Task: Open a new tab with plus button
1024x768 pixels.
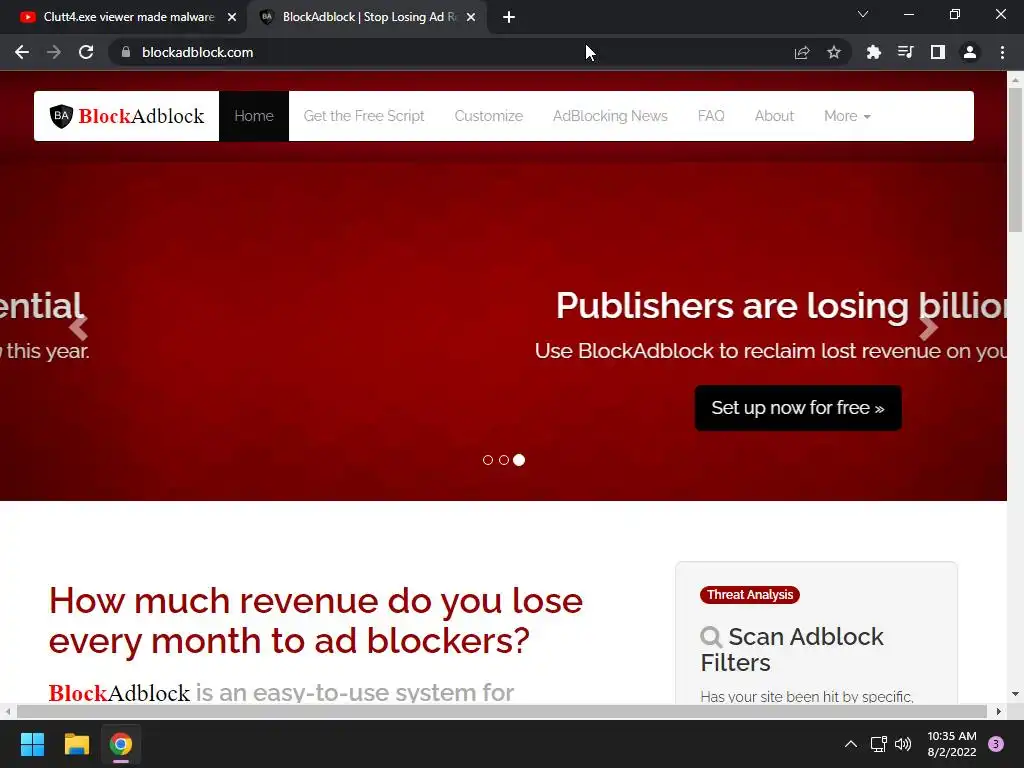Action: coord(509,18)
